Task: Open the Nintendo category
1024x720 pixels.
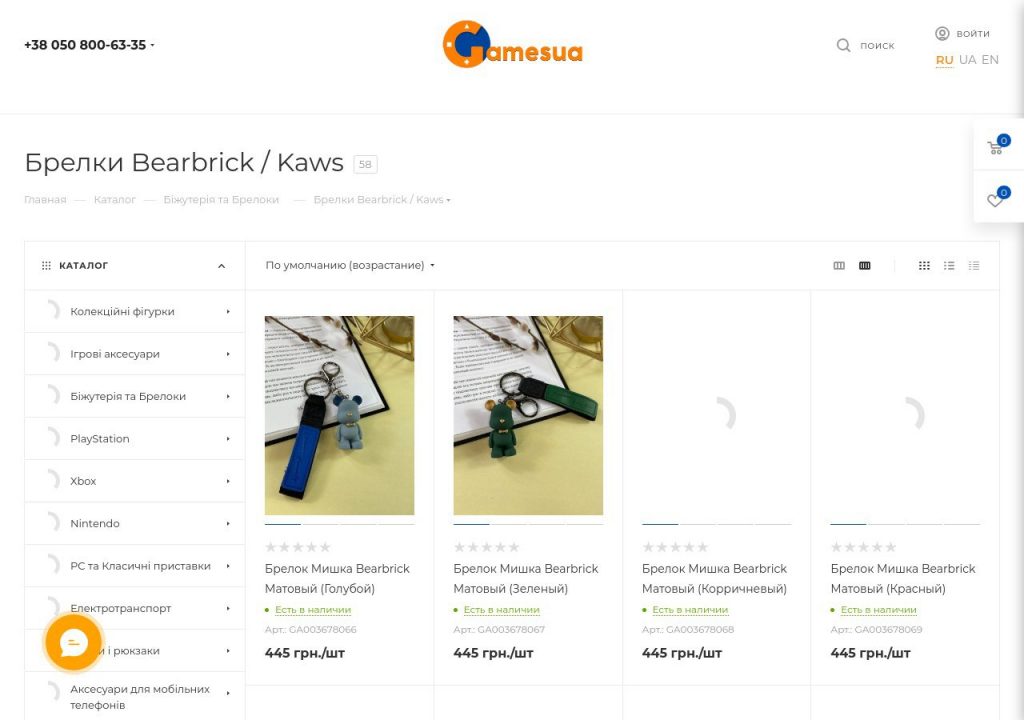Action: (x=135, y=523)
